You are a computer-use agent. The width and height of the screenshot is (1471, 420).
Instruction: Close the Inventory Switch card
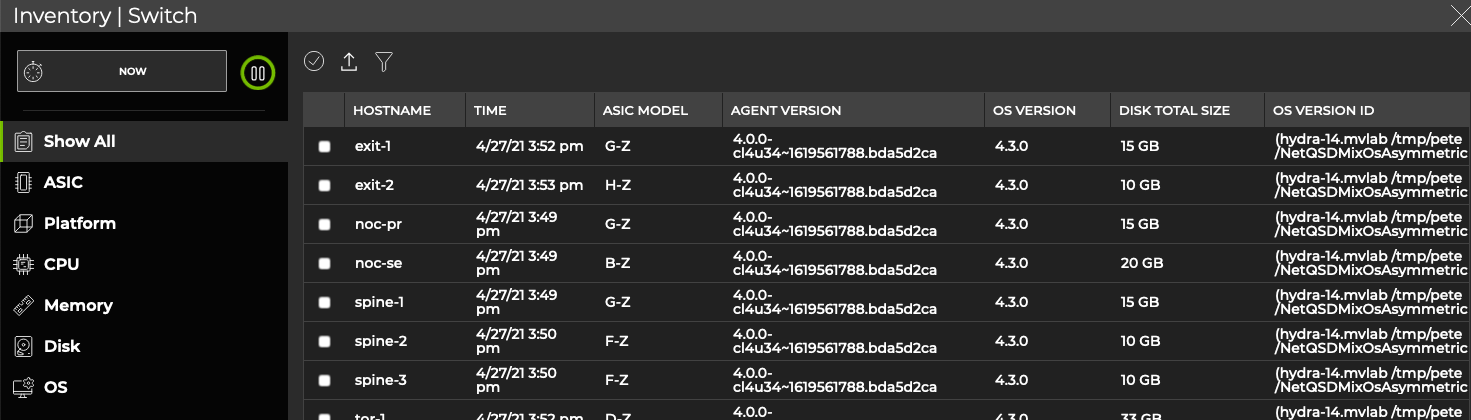1459,14
